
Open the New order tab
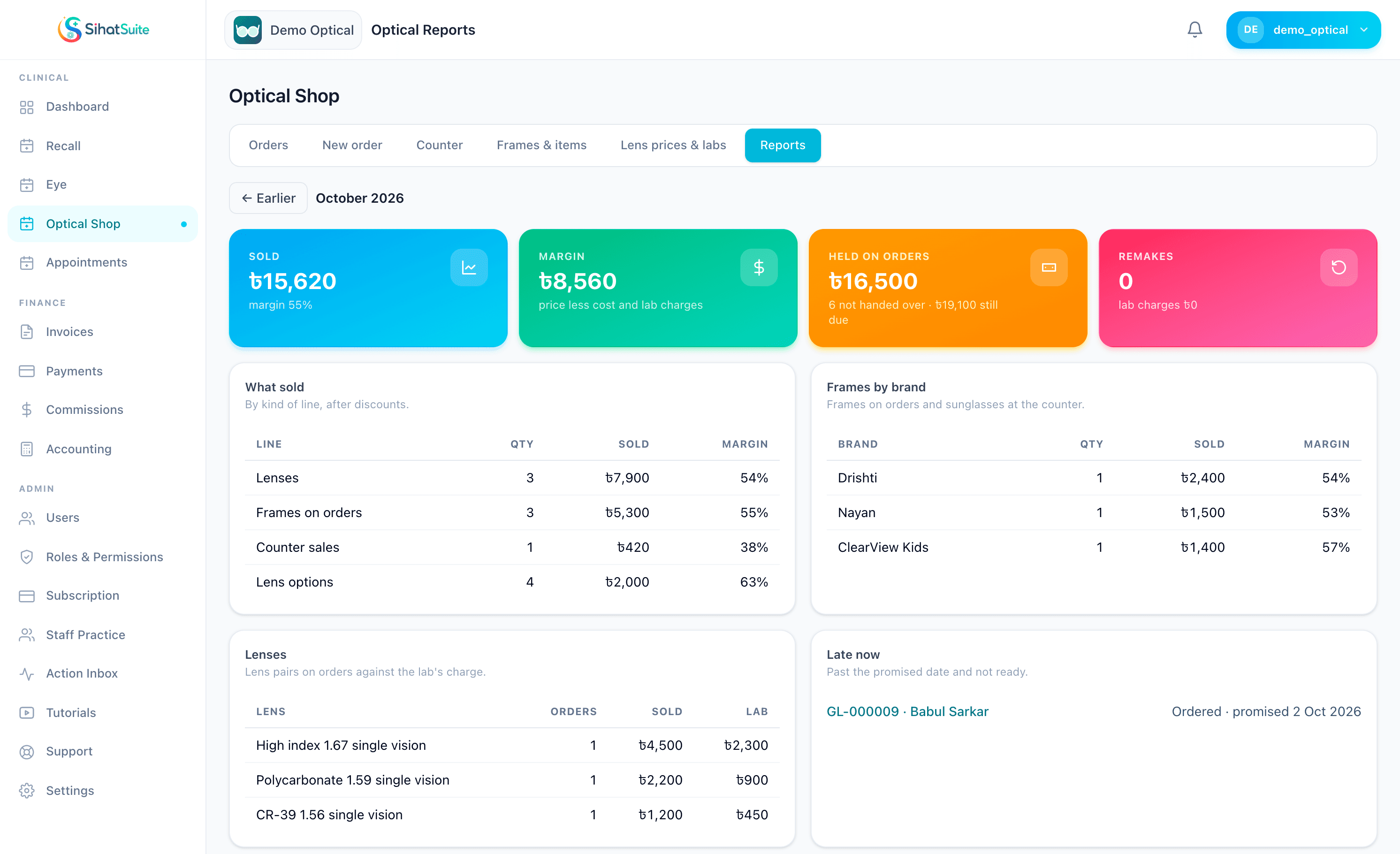[x=352, y=145]
